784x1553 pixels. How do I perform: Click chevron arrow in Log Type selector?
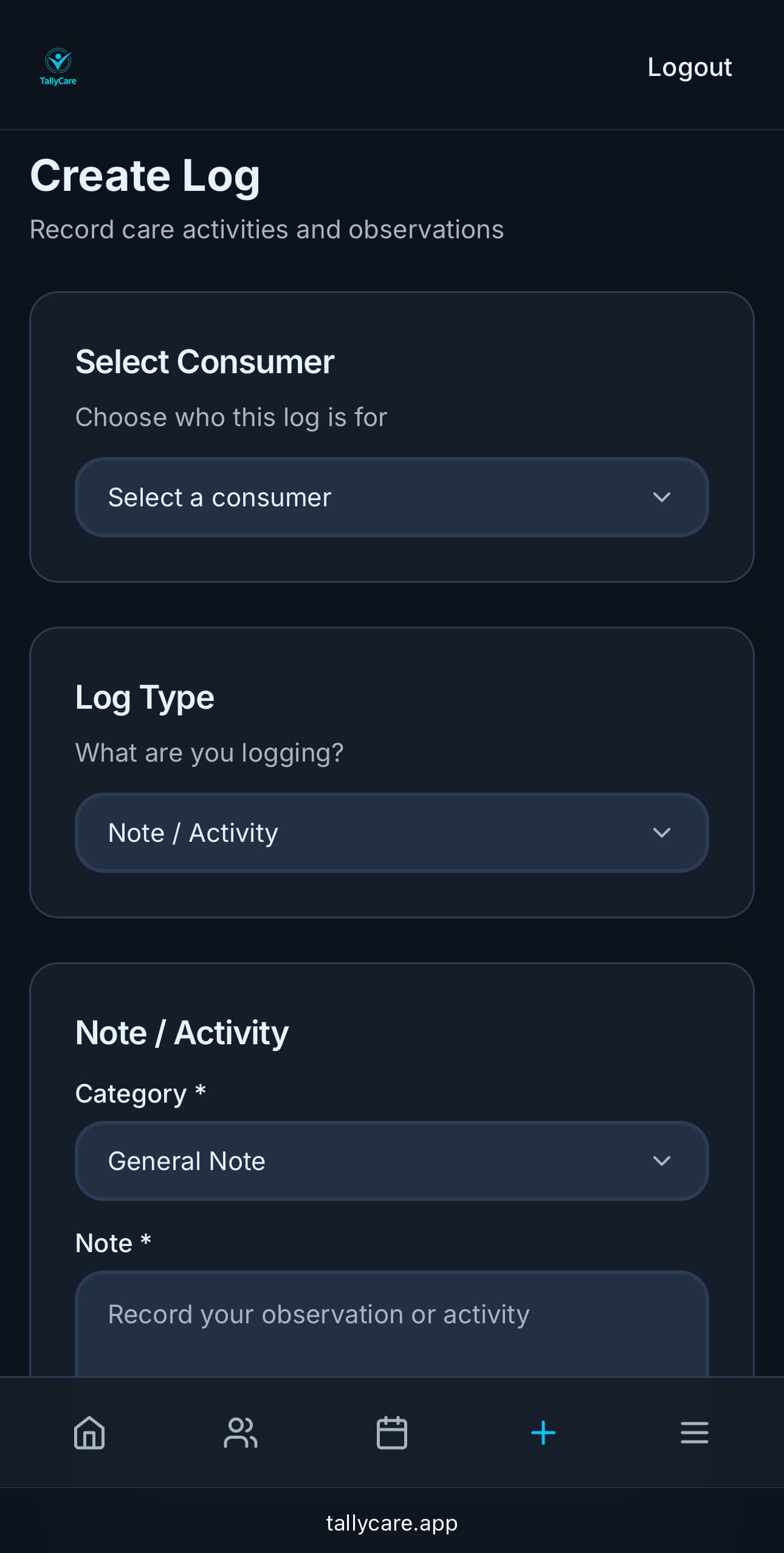(x=661, y=833)
